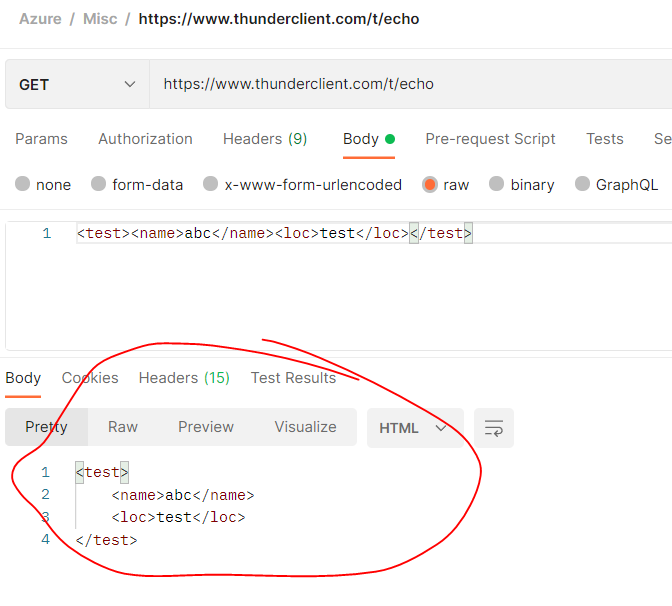This screenshot has width=672, height=606.
Task: Open the Params request tab
Action: (x=42, y=139)
